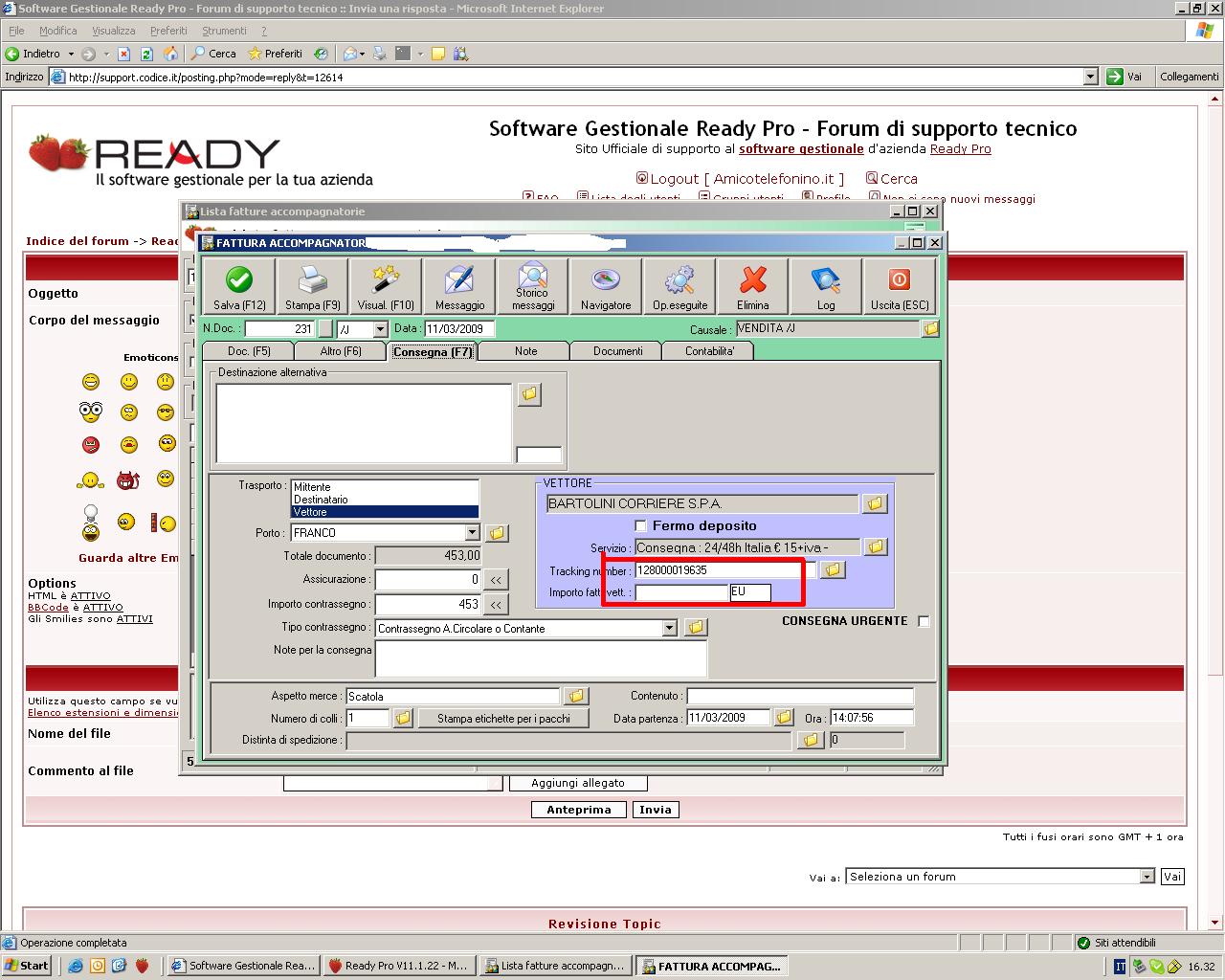
Task: Click the Importo contrassegno << button
Action: (496, 605)
